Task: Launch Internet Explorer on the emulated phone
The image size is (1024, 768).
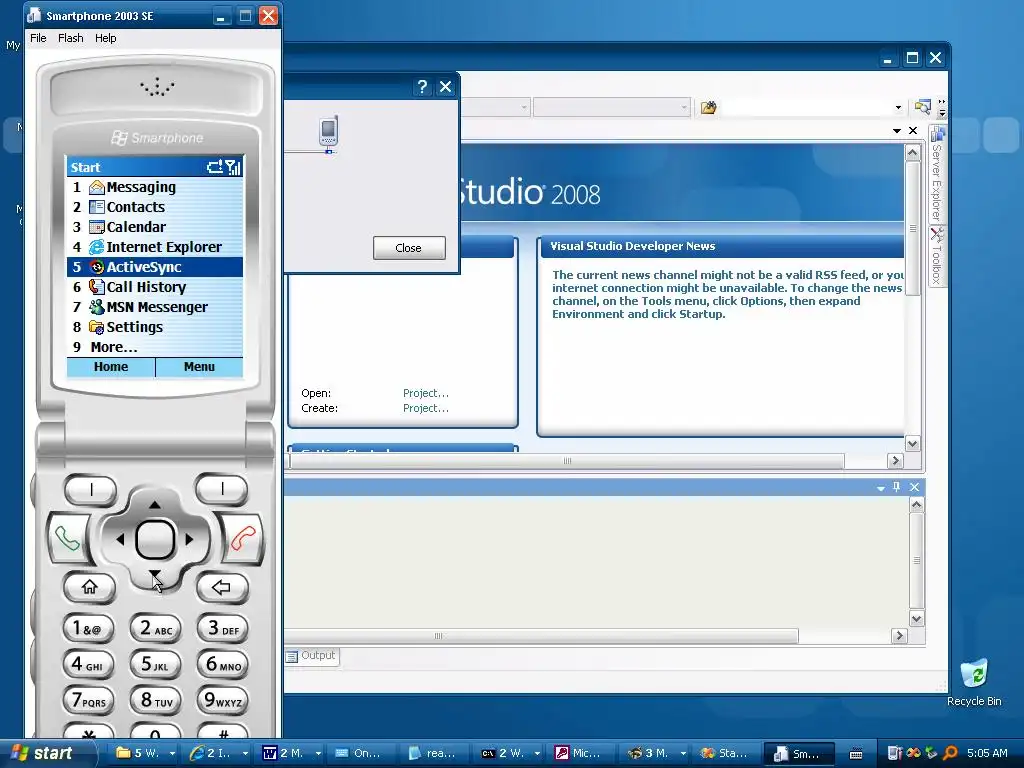Action: tap(155, 247)
